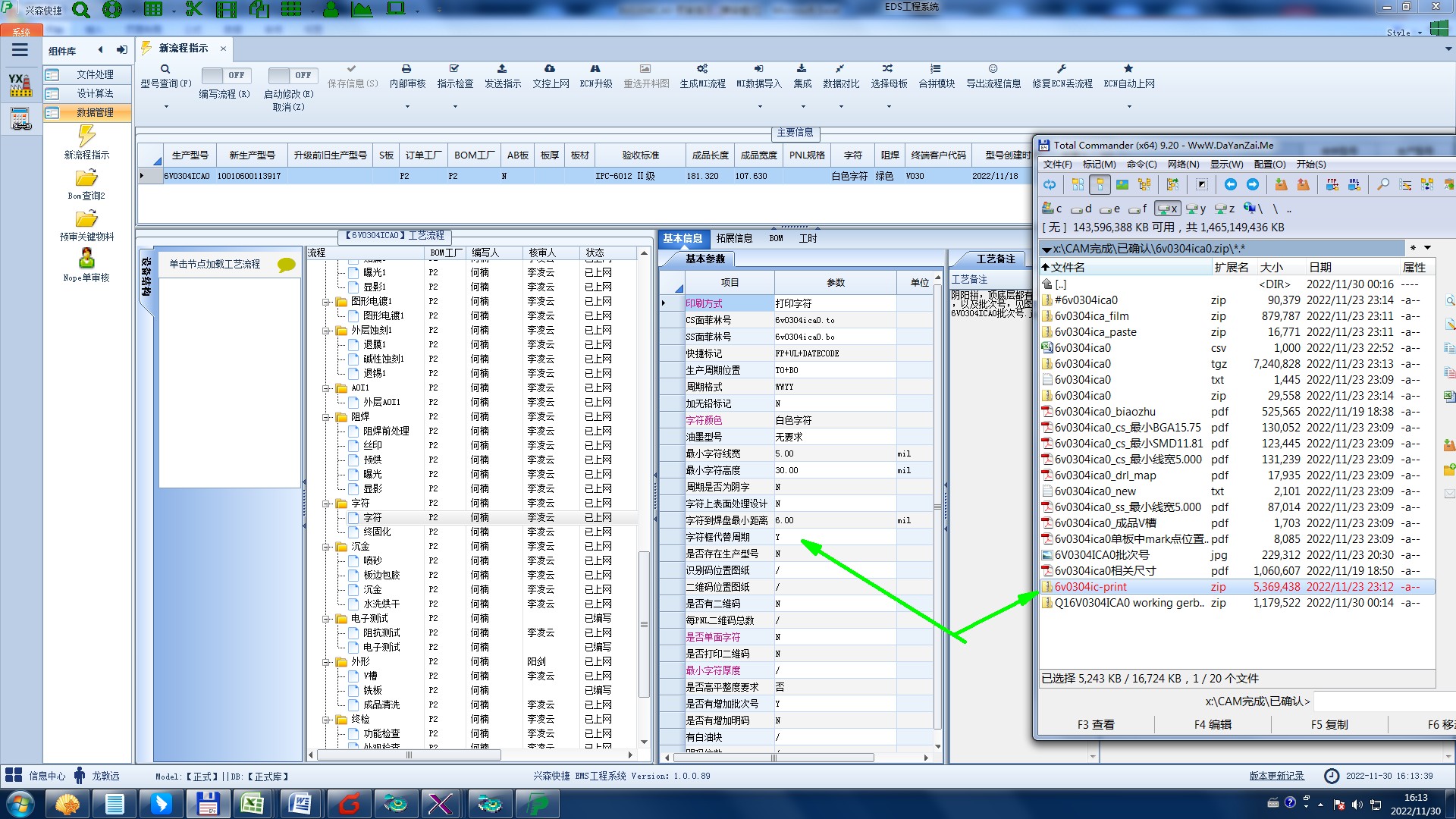Image resolution: width=1456 pixels, height=819 pixels.
Task: Collapse the 字符 folder node
Action: click(x=326, y=504)
